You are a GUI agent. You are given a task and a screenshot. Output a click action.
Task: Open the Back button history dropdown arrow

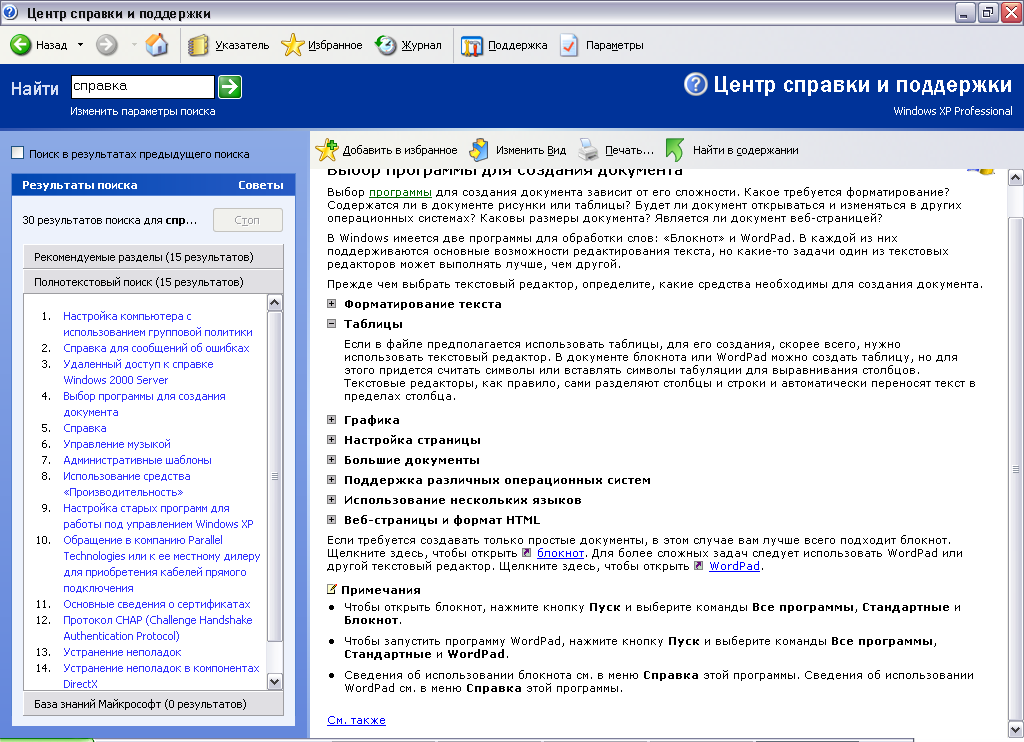tap(80, 45)
